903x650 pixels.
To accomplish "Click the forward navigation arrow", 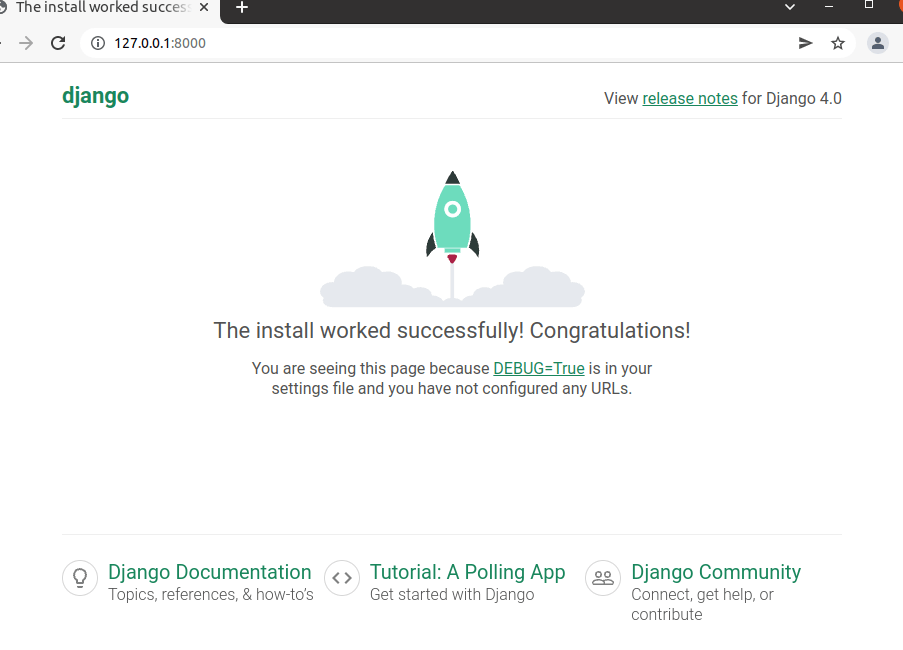I will (x=26, y=43).
